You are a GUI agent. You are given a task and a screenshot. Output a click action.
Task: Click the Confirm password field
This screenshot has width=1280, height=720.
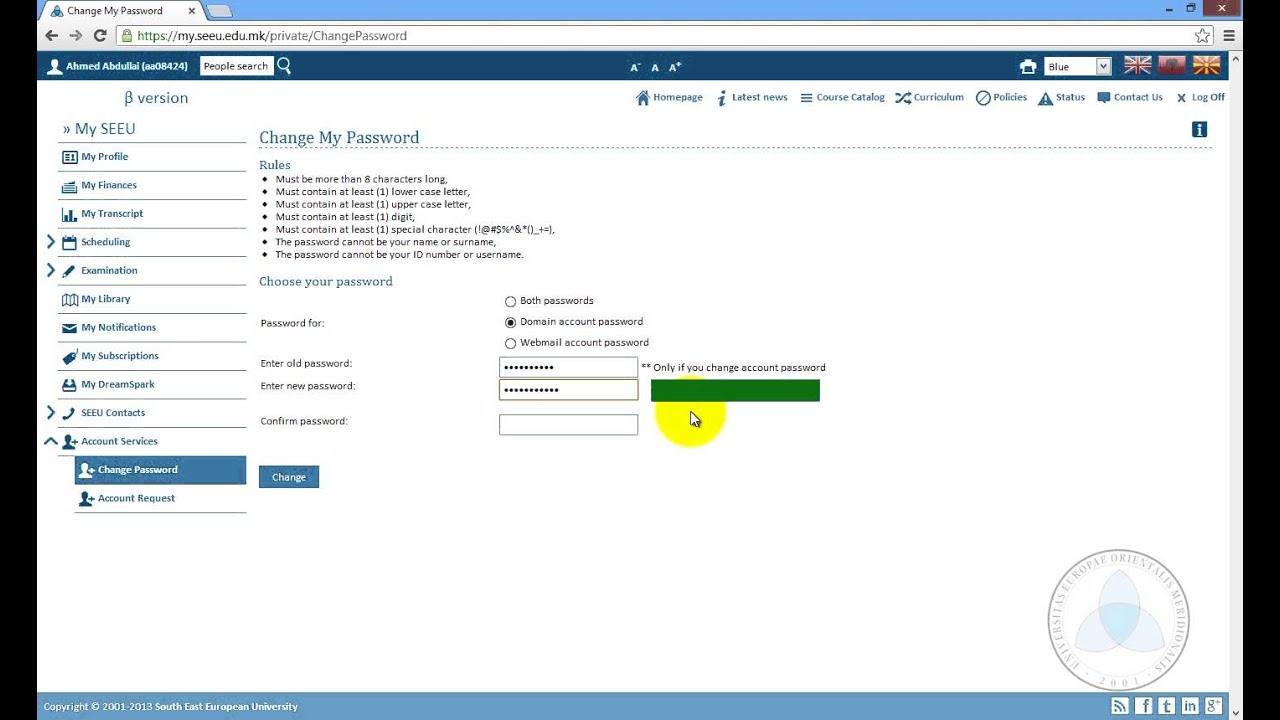click(x=568, y=425)
